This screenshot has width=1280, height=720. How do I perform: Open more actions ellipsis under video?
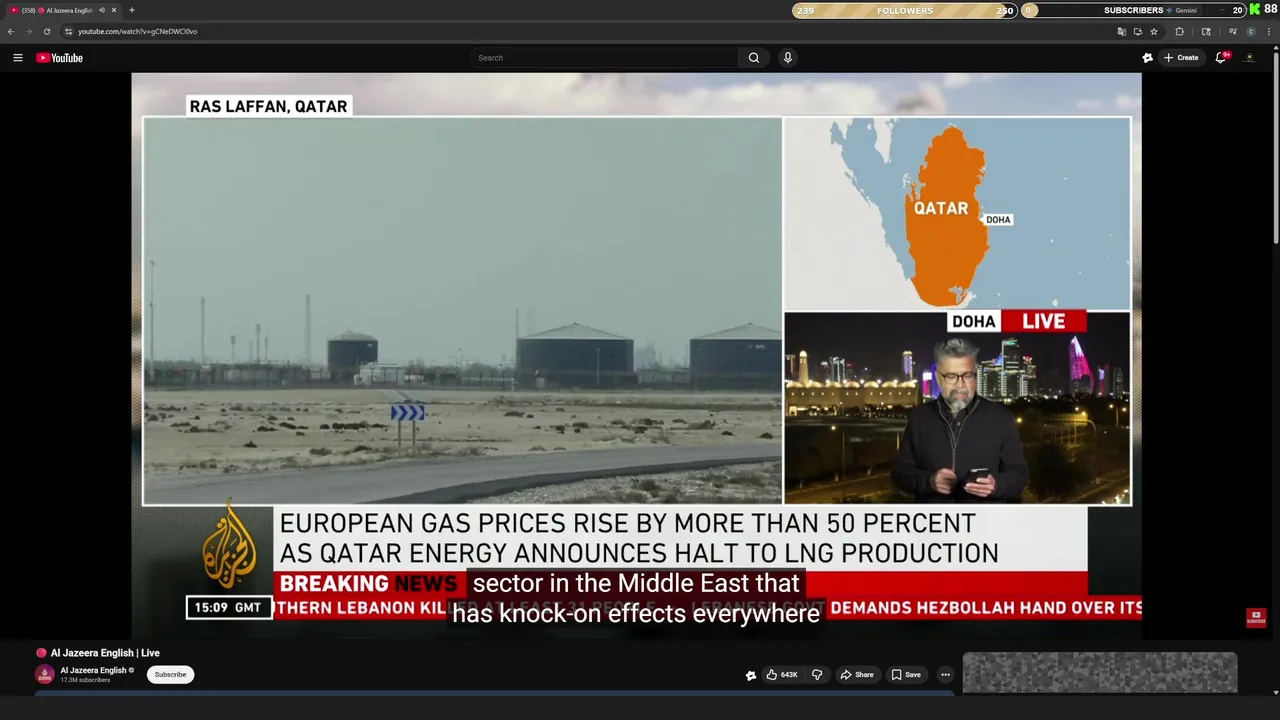(x=945, y=675)
